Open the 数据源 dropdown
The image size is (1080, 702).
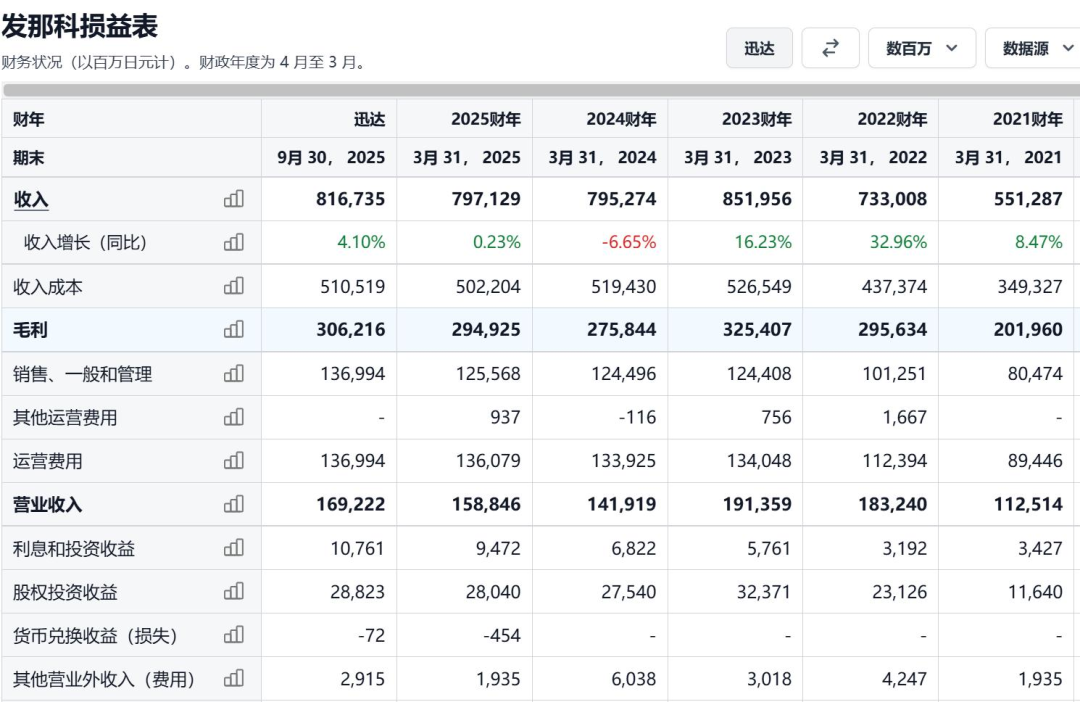(1033, 48)
